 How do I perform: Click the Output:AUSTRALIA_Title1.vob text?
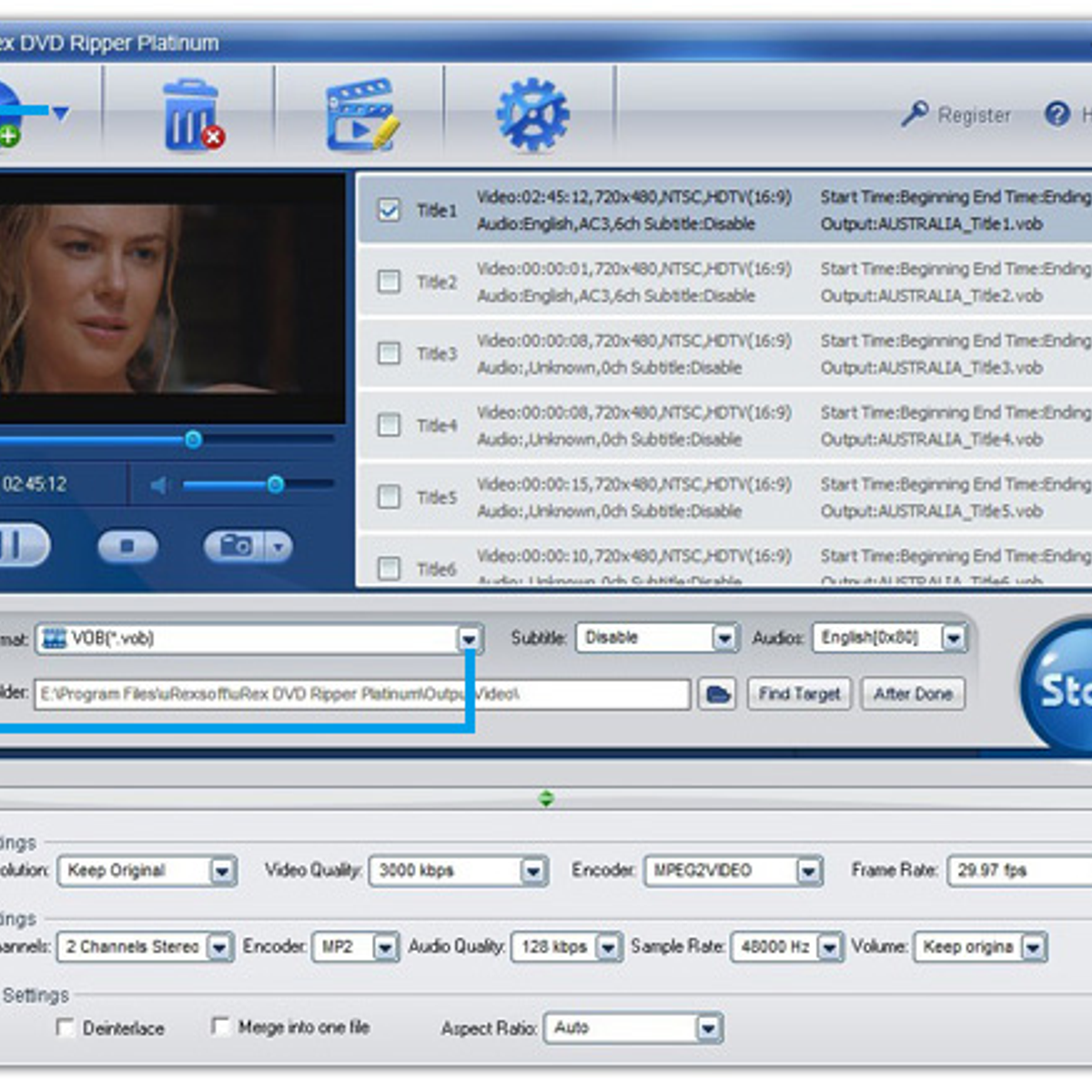click(932, 224)
